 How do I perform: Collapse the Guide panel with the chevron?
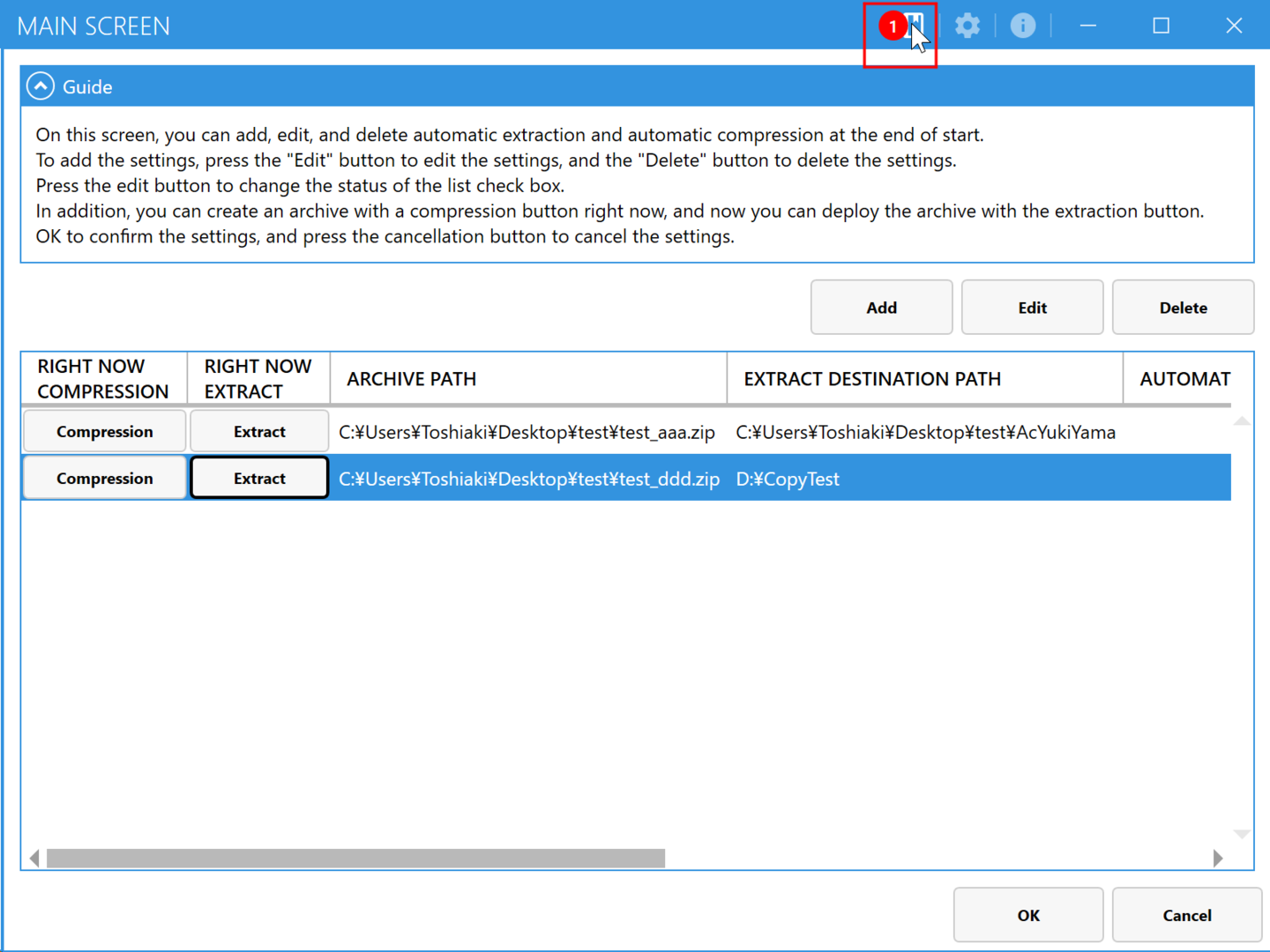point(41,86)
